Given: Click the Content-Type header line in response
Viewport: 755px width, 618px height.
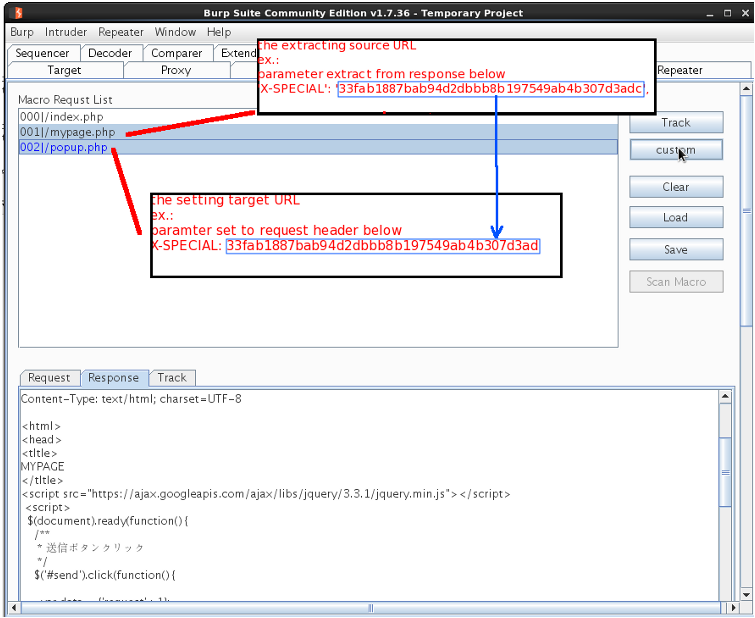Looking at the screenshot, I should 131,399.
